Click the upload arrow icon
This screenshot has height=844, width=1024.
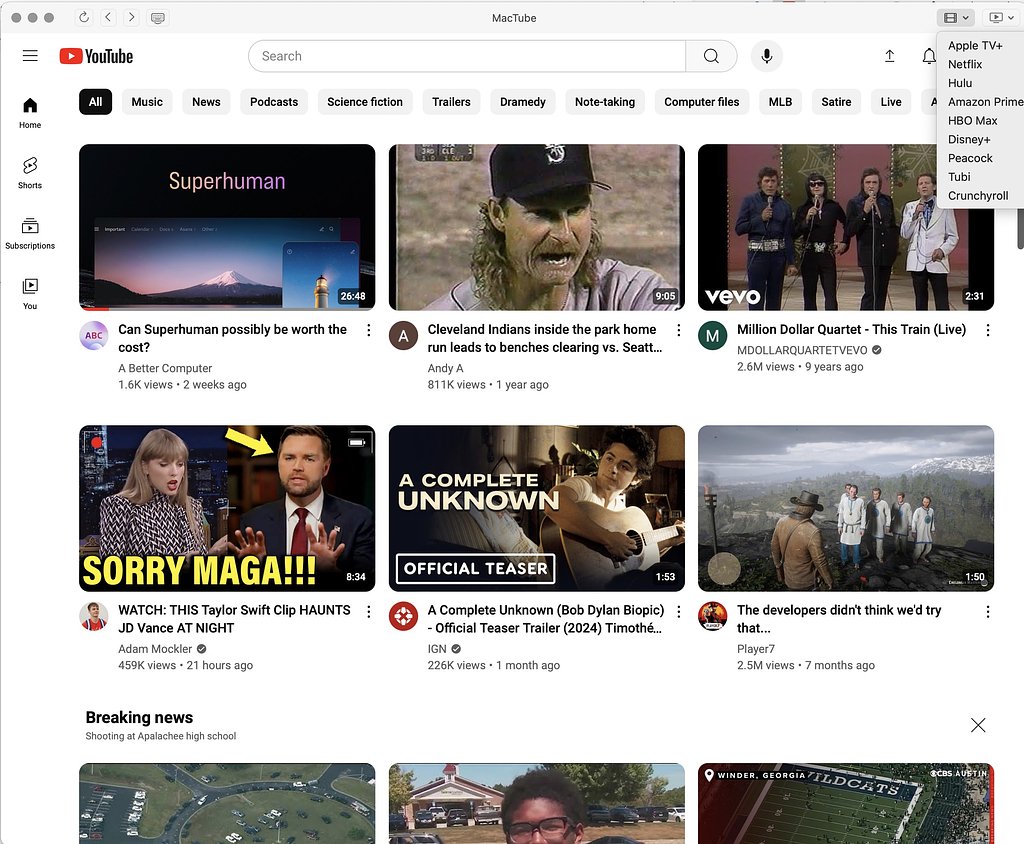tap(889, 56)
